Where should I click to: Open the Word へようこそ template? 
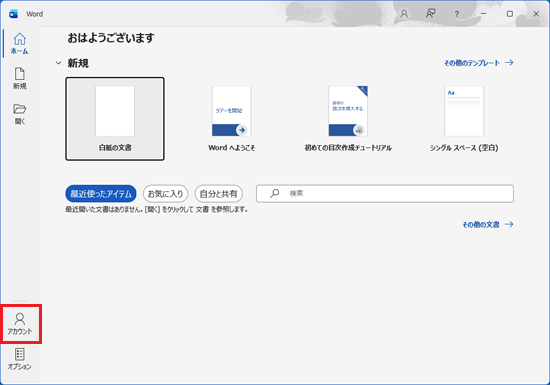point(232,119)
